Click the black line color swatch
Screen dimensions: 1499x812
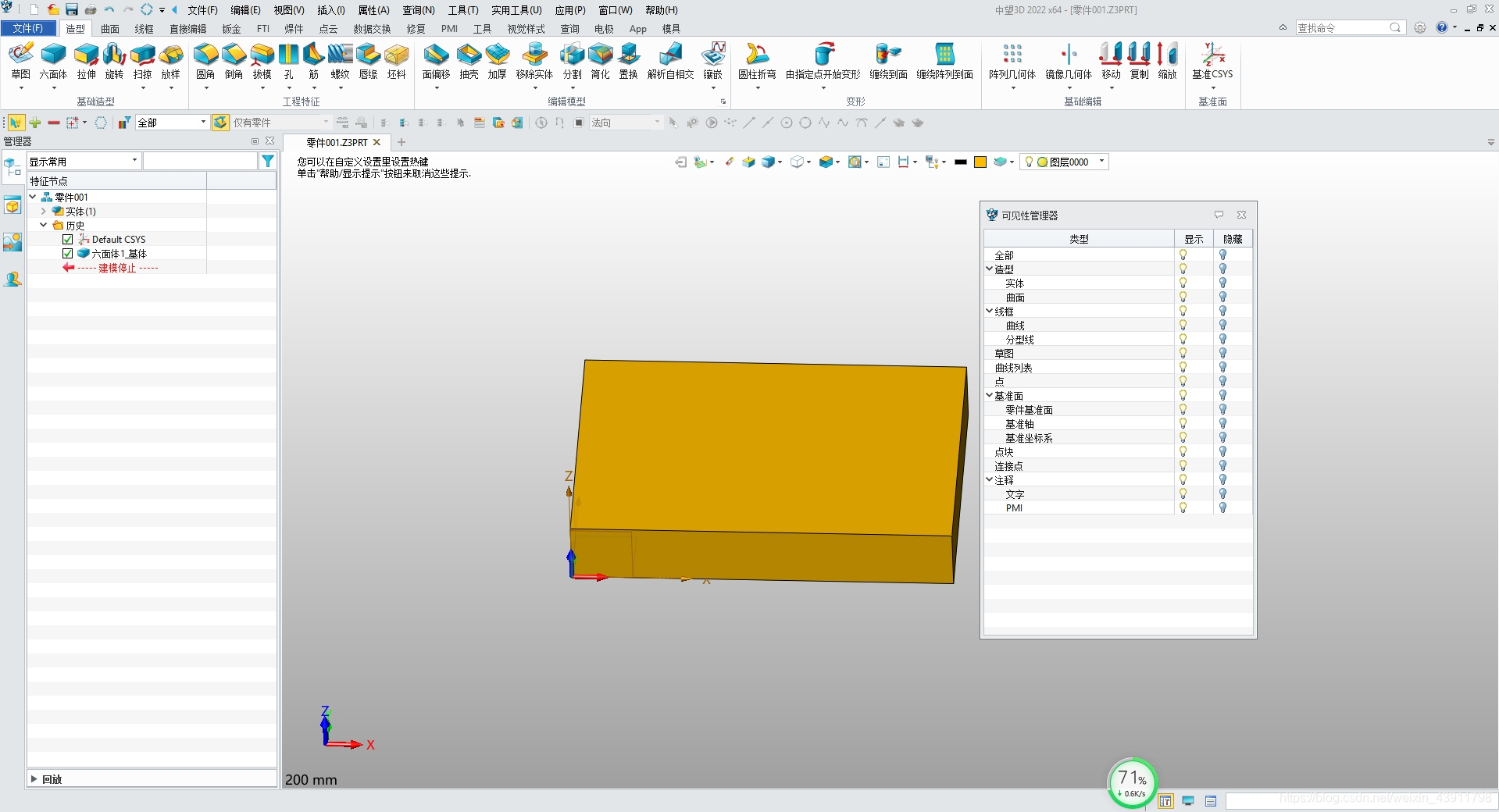point(961,162)
